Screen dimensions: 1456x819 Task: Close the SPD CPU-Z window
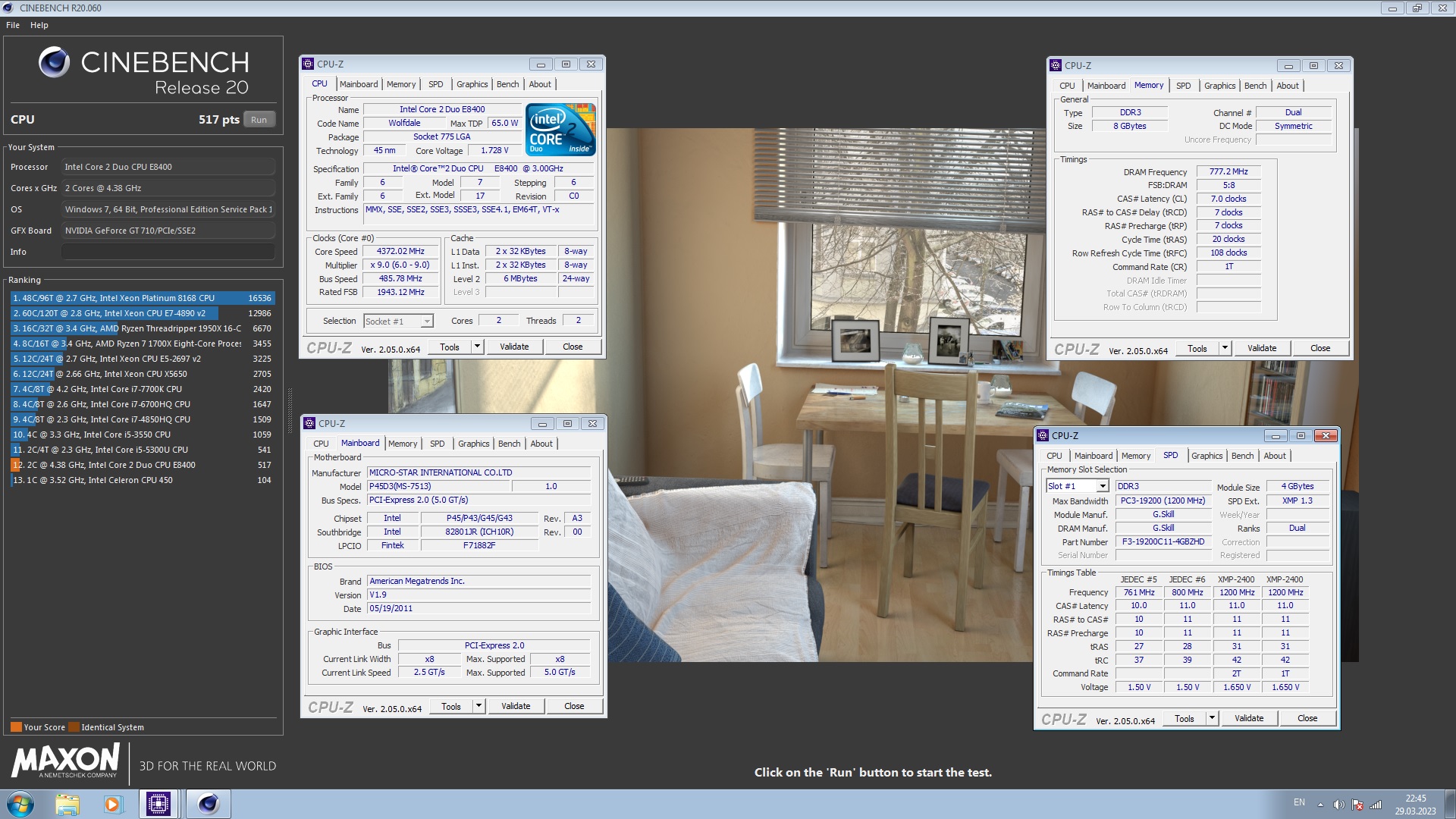coord(1326,436)
